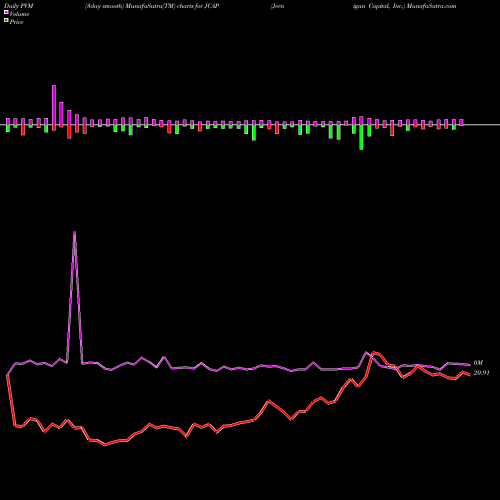Click the MunafaSutra charts for JCAP heading
This screenshot has width=500, height=500.
click(152, 6)
